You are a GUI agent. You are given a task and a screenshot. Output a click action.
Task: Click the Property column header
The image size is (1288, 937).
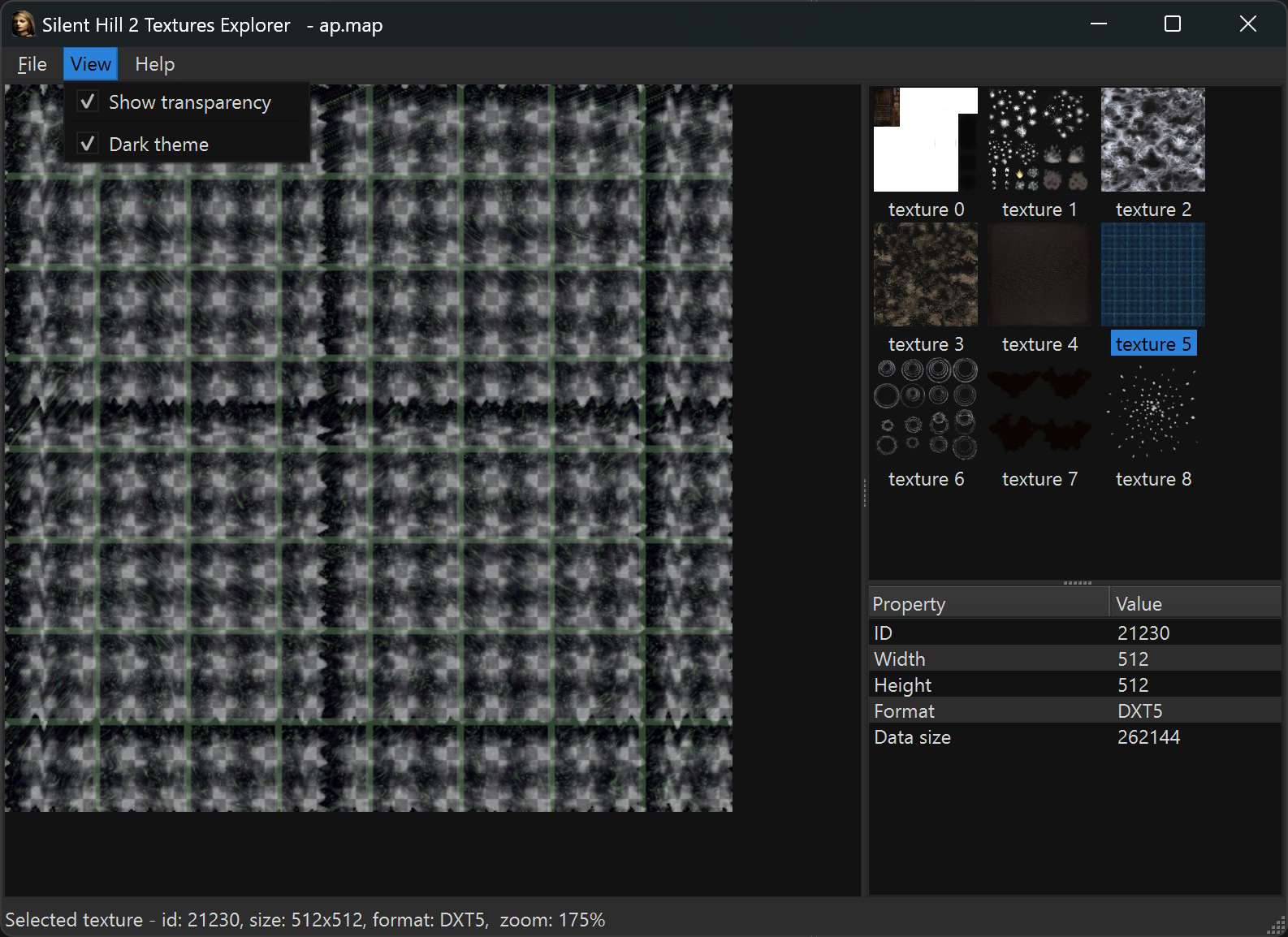(x=989, y=603)
